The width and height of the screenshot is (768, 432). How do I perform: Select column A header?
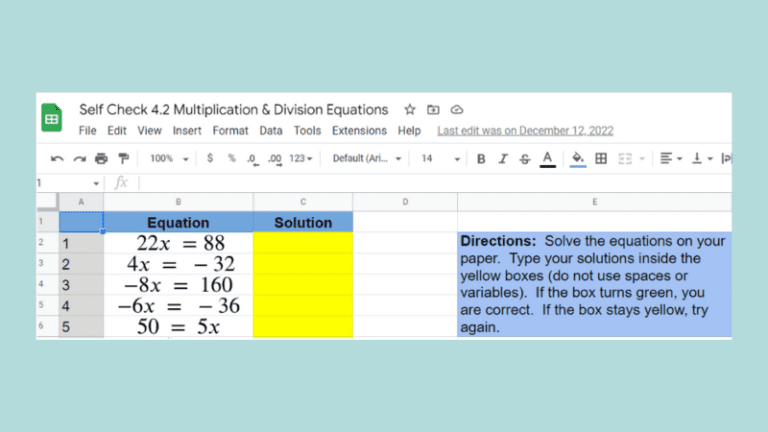click(x=81, y=202)
